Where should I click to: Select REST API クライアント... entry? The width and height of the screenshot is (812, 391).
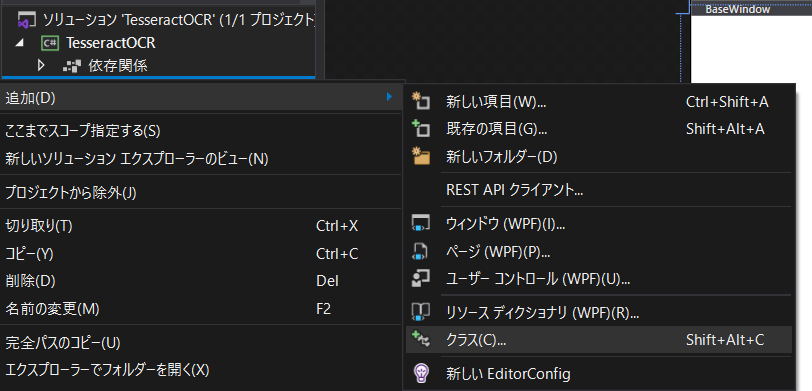point(599,190)
